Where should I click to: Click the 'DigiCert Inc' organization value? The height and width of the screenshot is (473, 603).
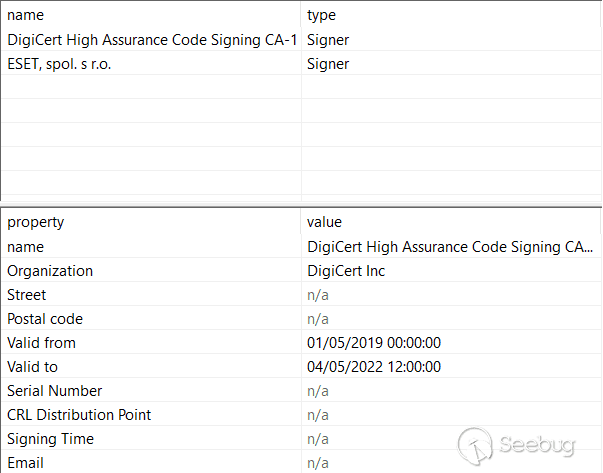coord(346,271)
